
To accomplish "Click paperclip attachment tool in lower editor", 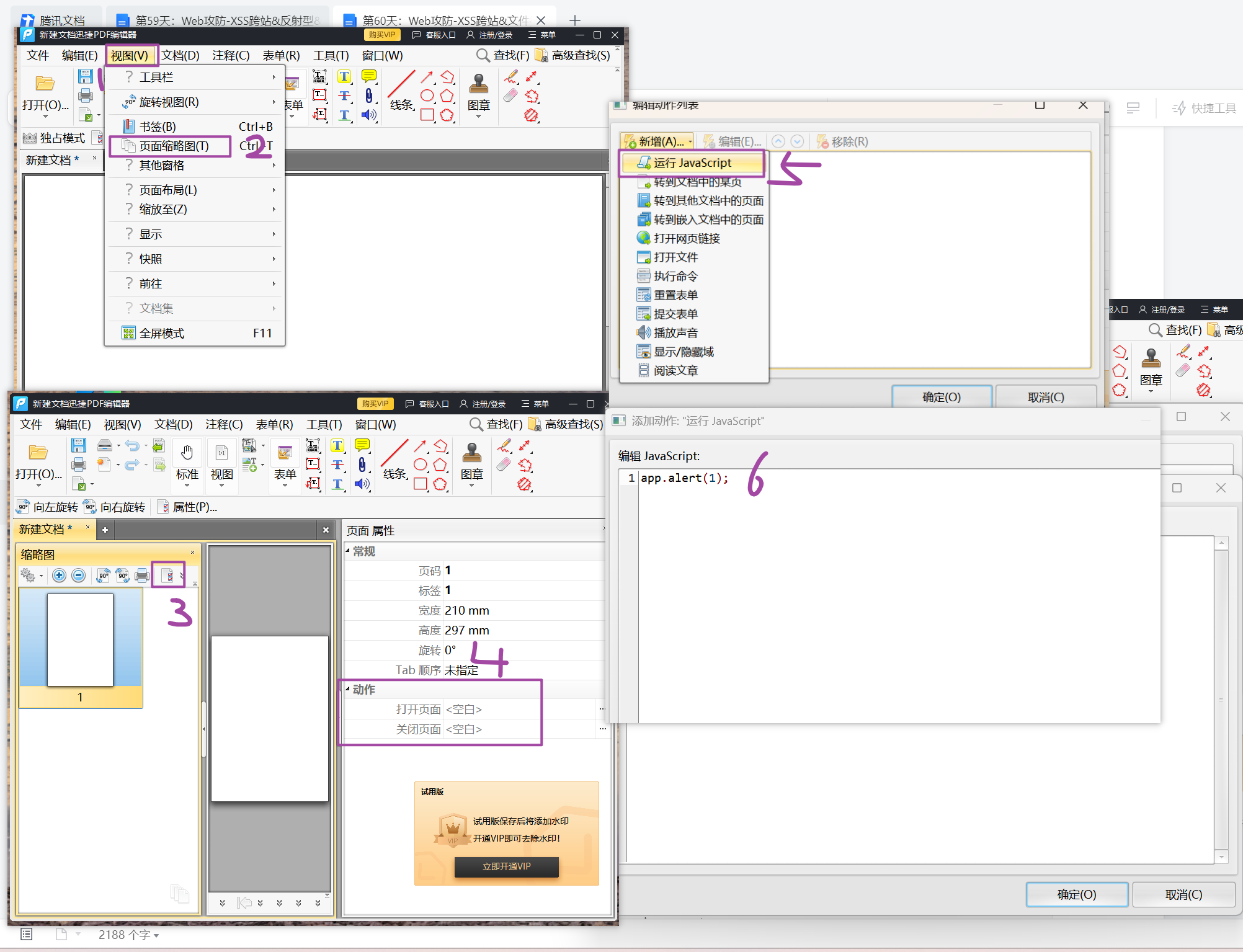I will (362, 465).
